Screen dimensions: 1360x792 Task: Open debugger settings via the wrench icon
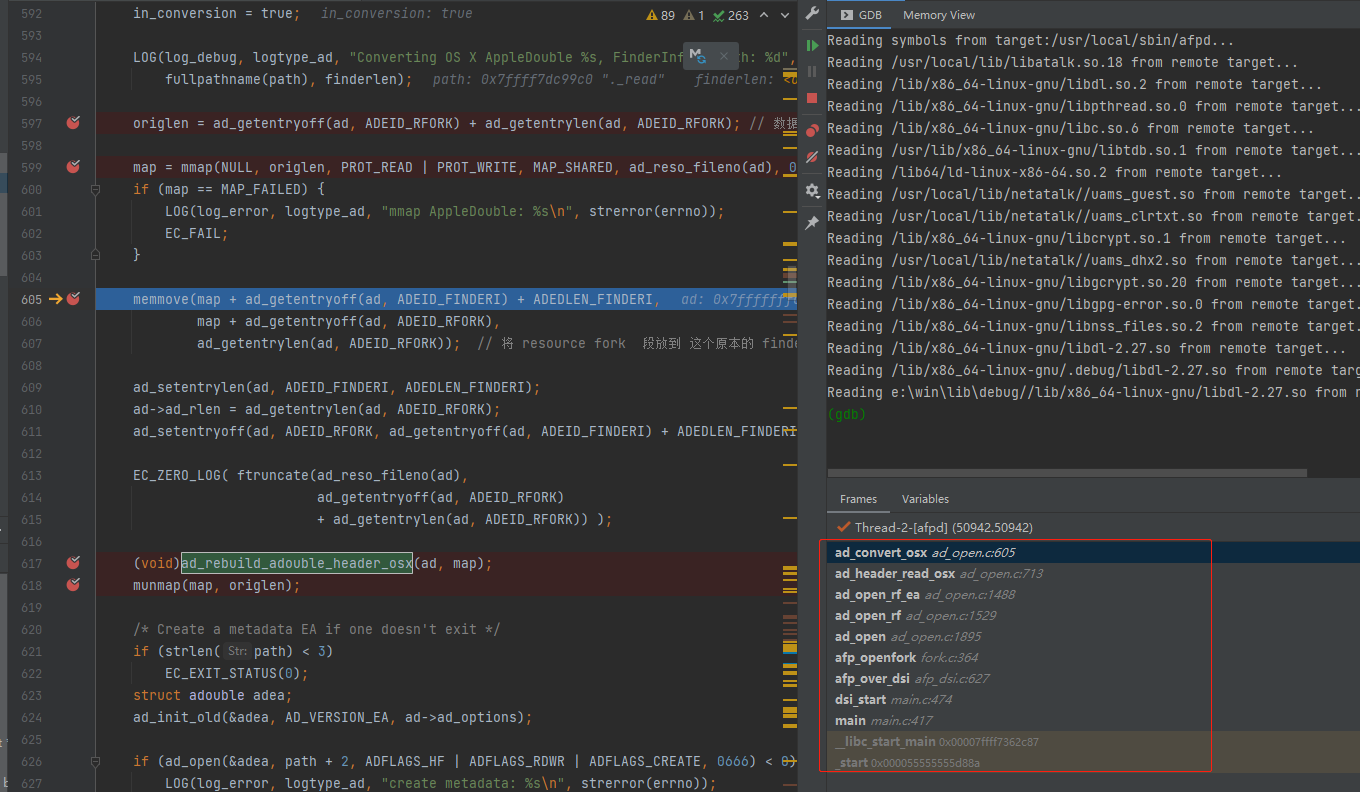(x=812, y=15)
